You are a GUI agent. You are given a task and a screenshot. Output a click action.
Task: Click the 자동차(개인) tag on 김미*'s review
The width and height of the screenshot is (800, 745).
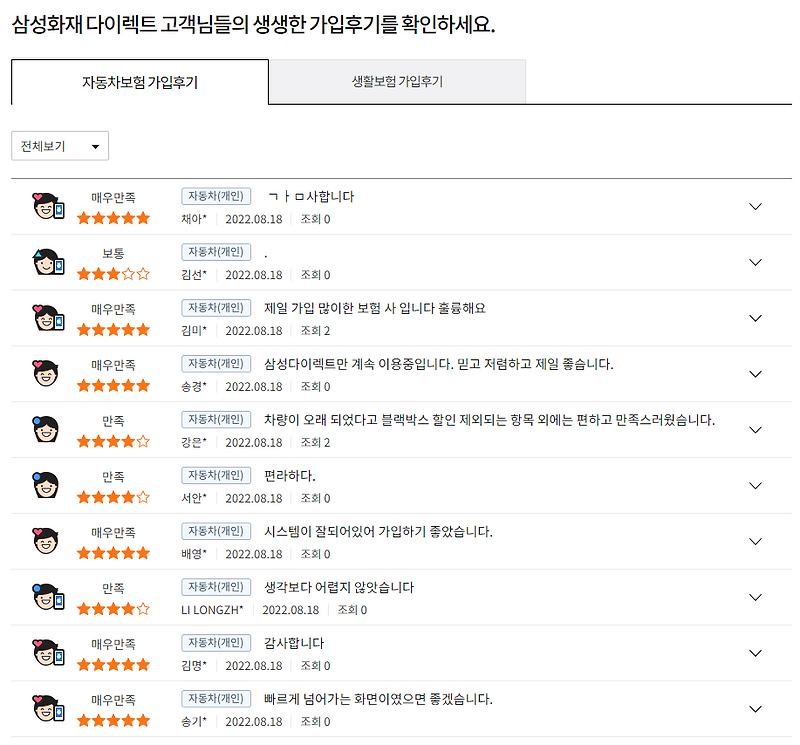(x=216, y=308)
